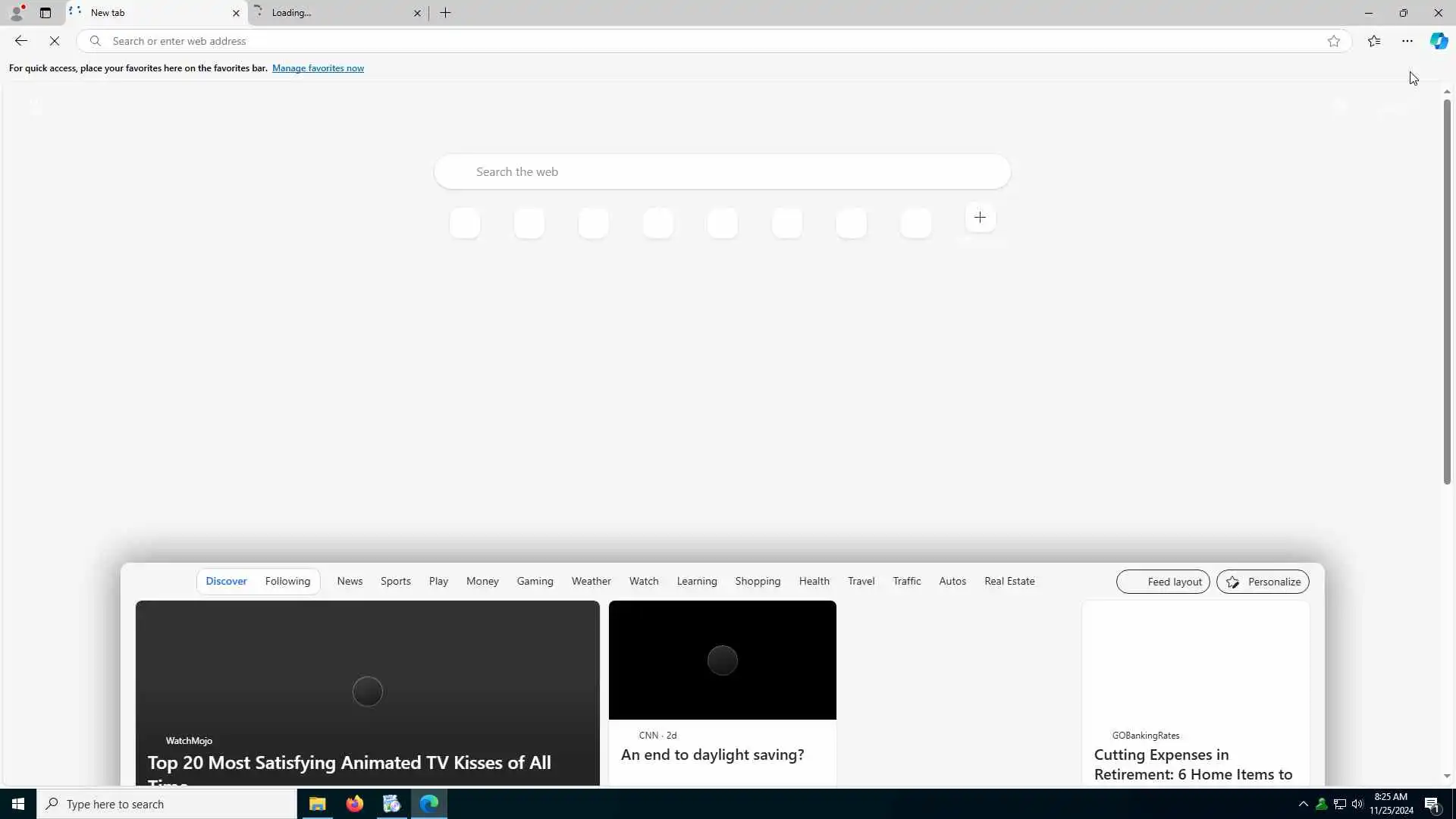Open the browser profile icon
This screenshot has width=1456, height=819.
16,13
